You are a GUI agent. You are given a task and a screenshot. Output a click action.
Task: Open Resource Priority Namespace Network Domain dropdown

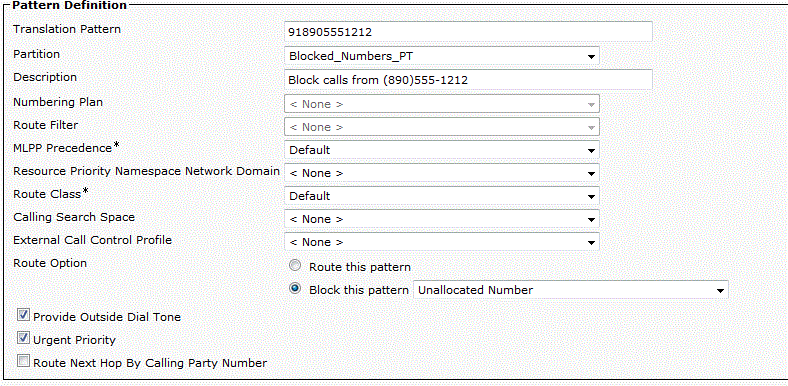[442, 173]
